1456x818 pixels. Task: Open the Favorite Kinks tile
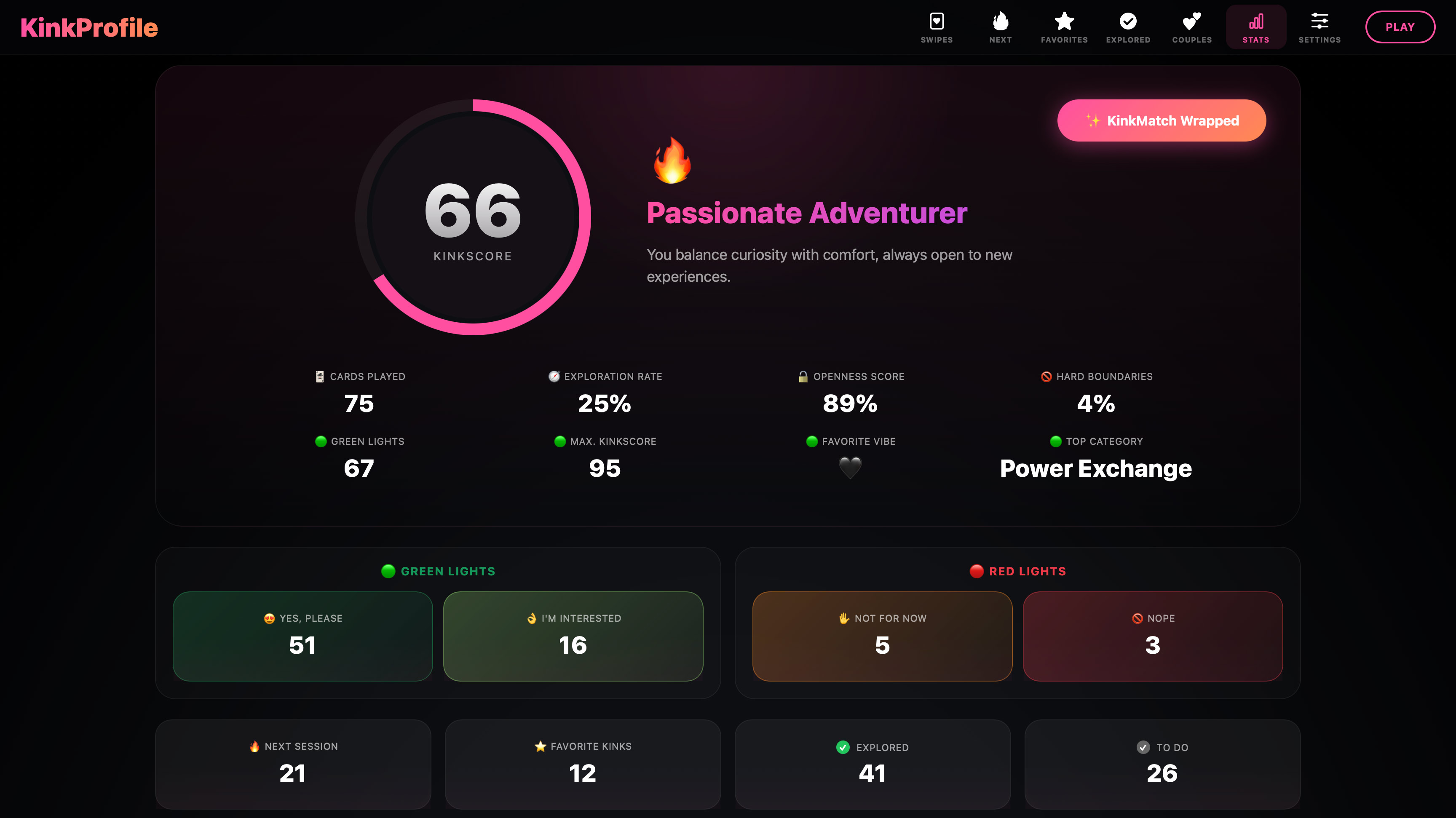coord(582,763)
